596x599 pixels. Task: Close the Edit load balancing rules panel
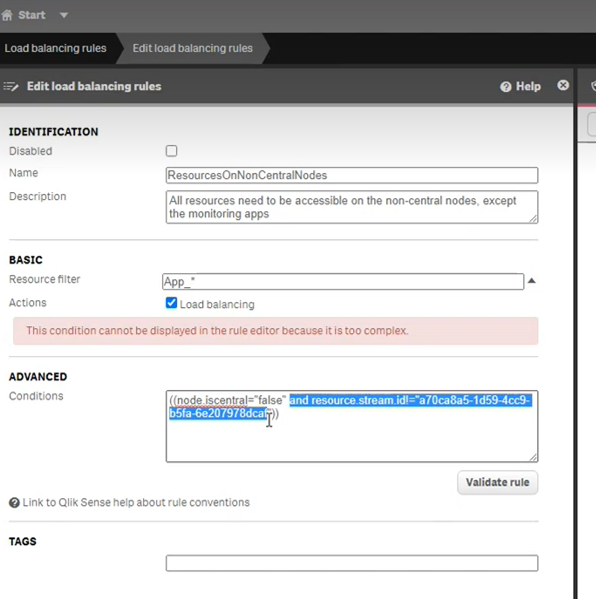563,85
